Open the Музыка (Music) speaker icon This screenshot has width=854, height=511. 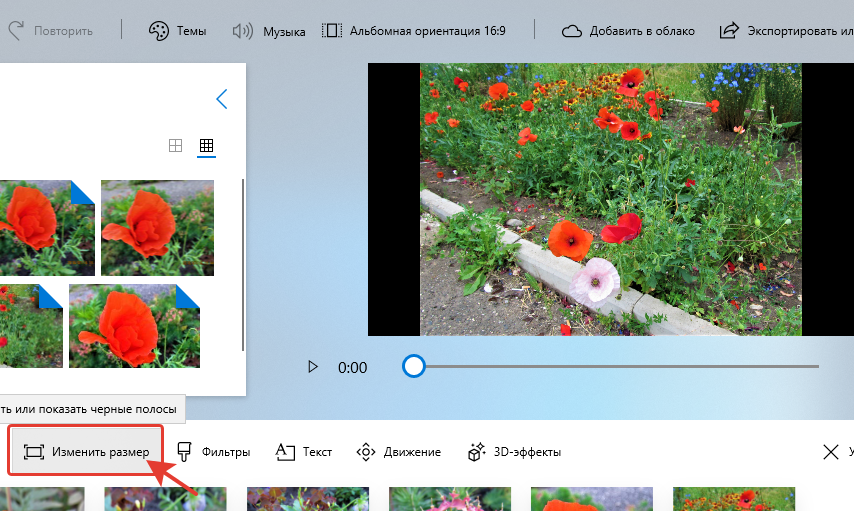(242, 31)
